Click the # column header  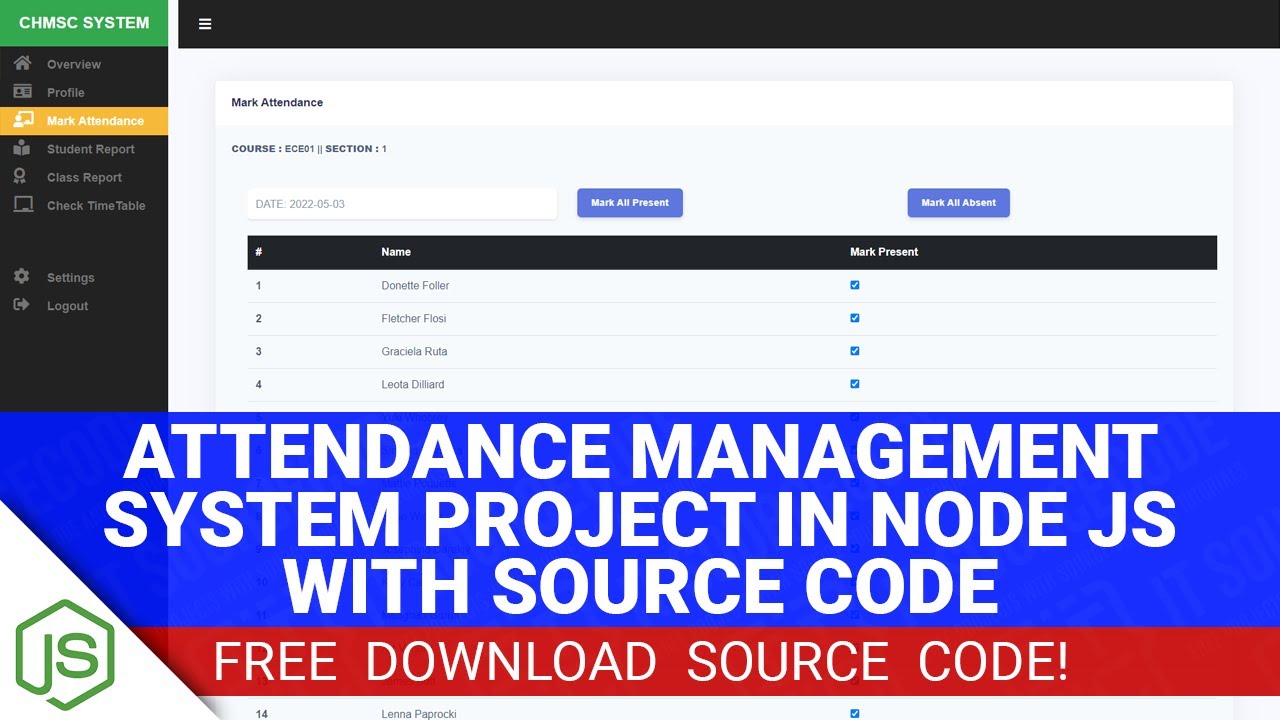[259, 252]
